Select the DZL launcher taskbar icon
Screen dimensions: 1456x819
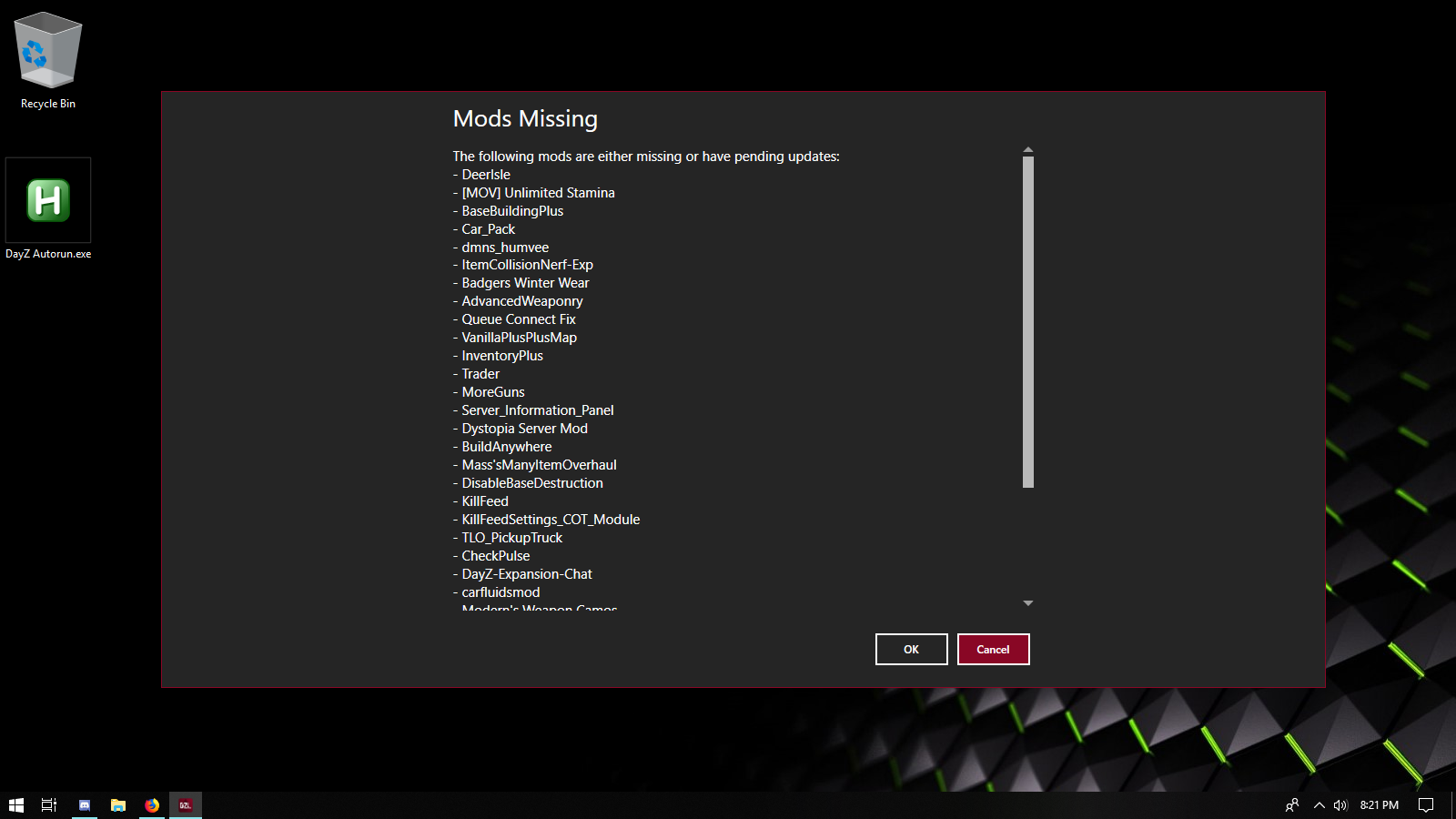pos(186,805)
